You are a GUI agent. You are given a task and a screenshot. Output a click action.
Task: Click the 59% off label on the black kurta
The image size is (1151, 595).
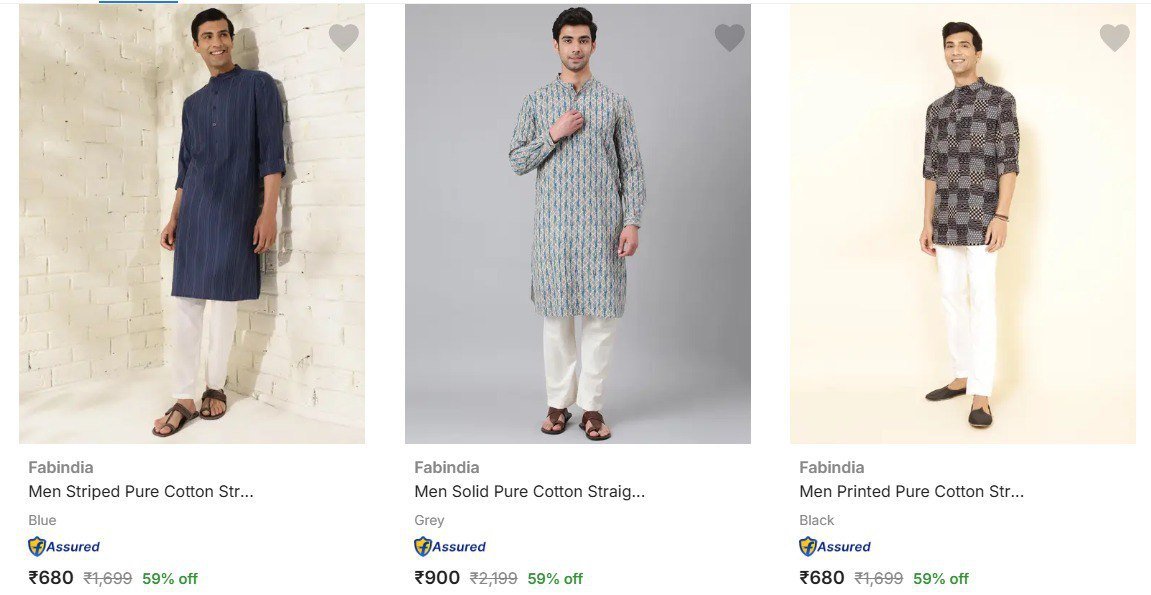click(940, 578)
